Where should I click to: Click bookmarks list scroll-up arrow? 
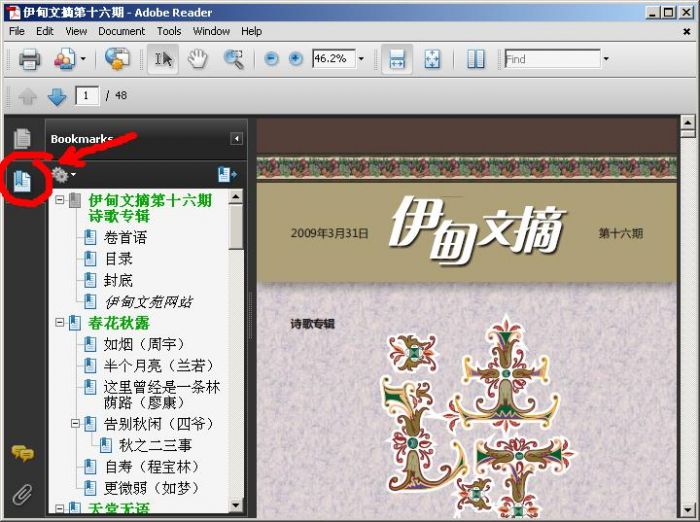[236, 196]
